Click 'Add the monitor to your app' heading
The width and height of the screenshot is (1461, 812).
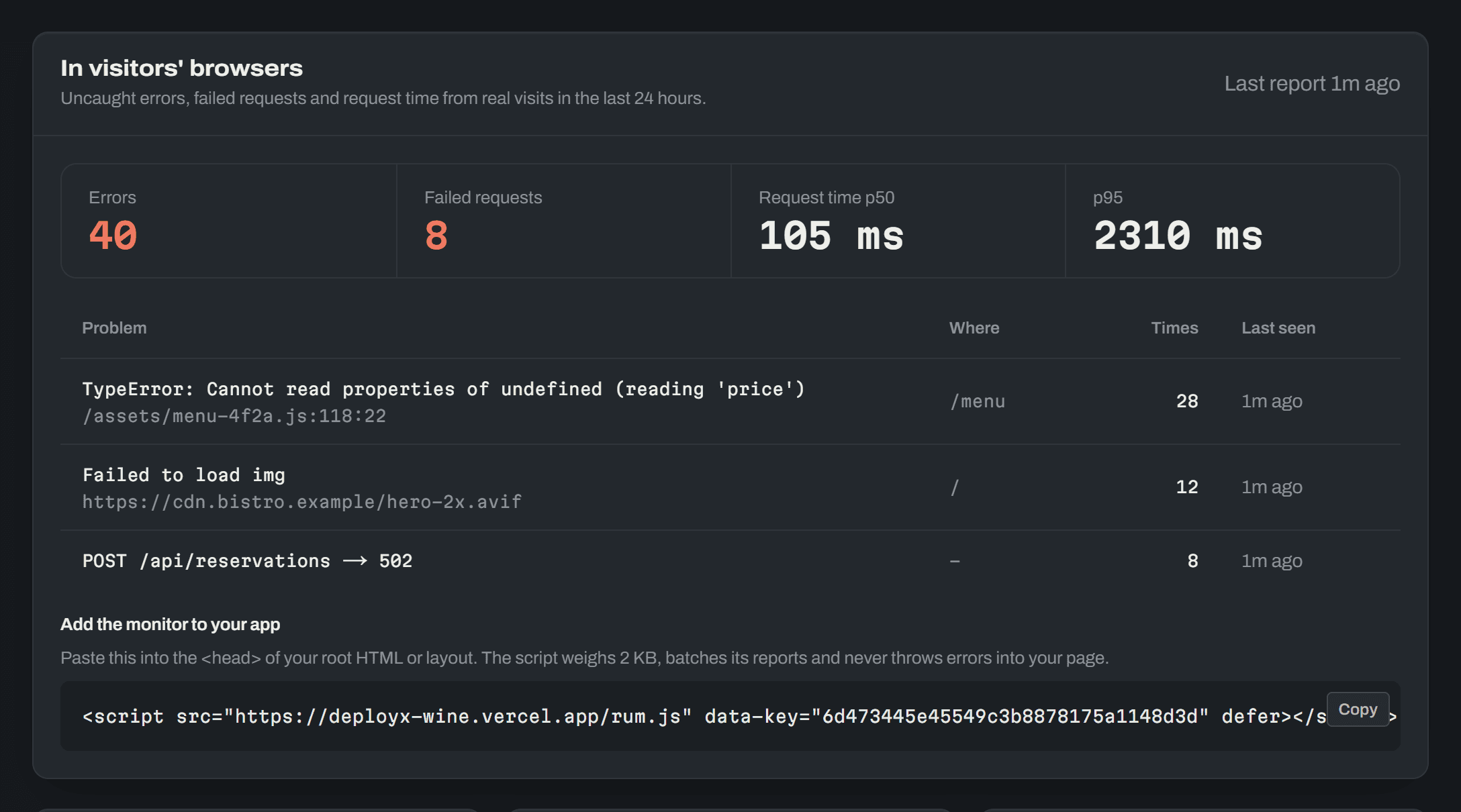point(171,624)
